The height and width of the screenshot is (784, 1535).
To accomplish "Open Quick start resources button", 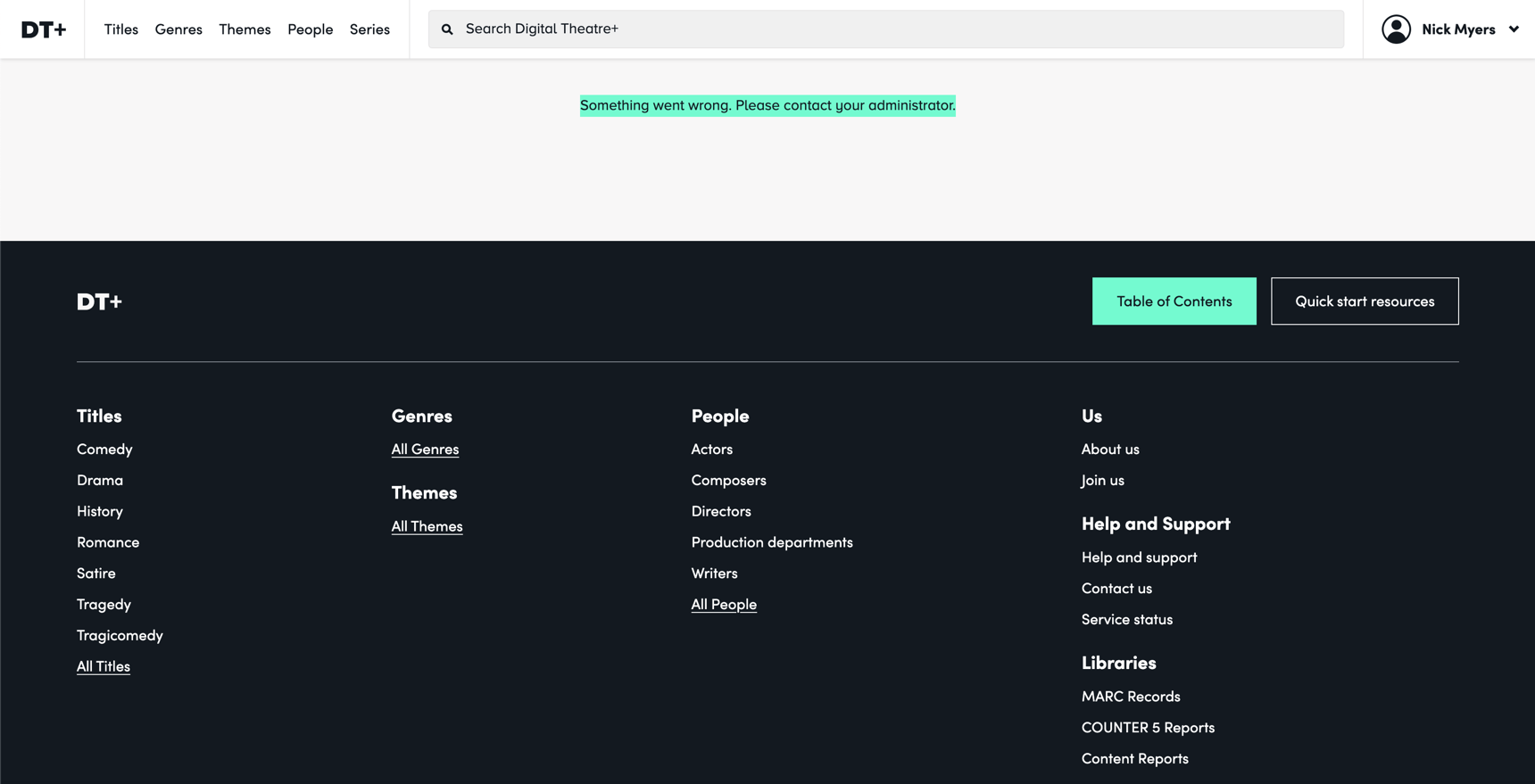I will pyautogui.click(x=1364, y=301).
